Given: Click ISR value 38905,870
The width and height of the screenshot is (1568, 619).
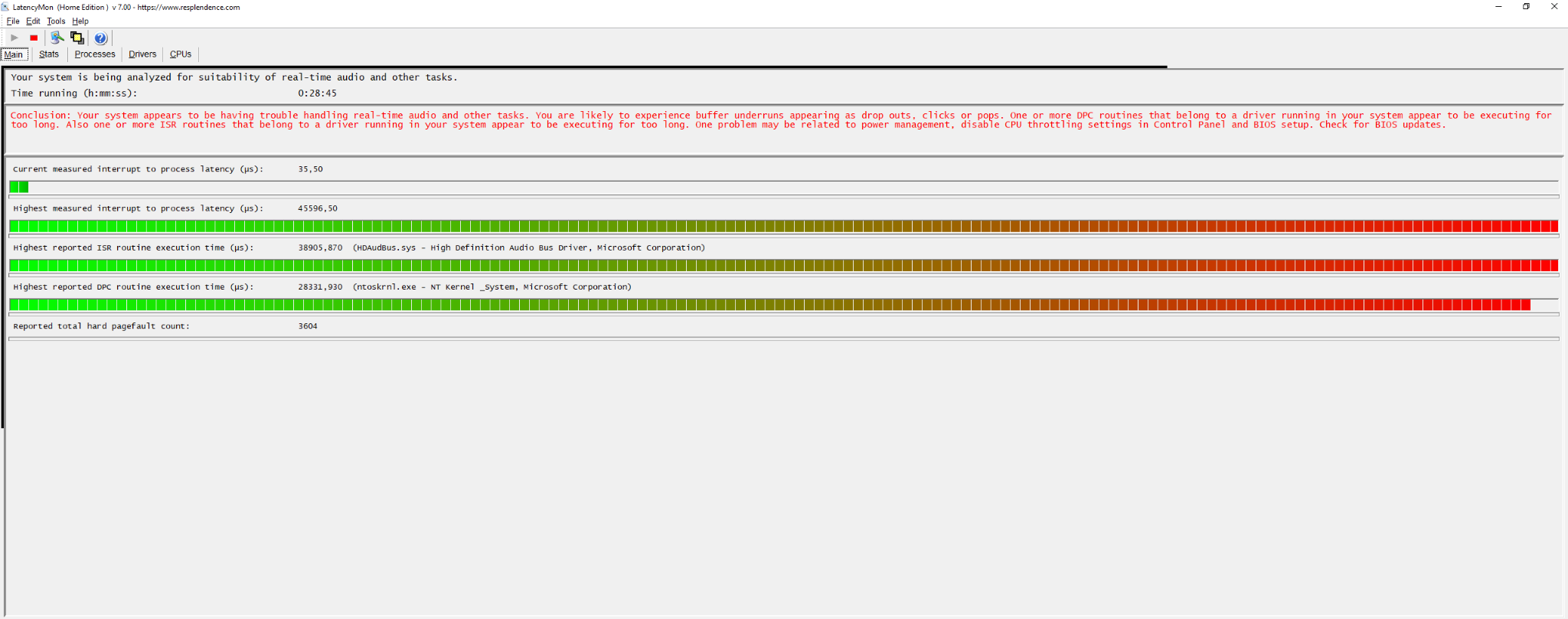Looking at the screenshot, I should [x=320, y=247].
